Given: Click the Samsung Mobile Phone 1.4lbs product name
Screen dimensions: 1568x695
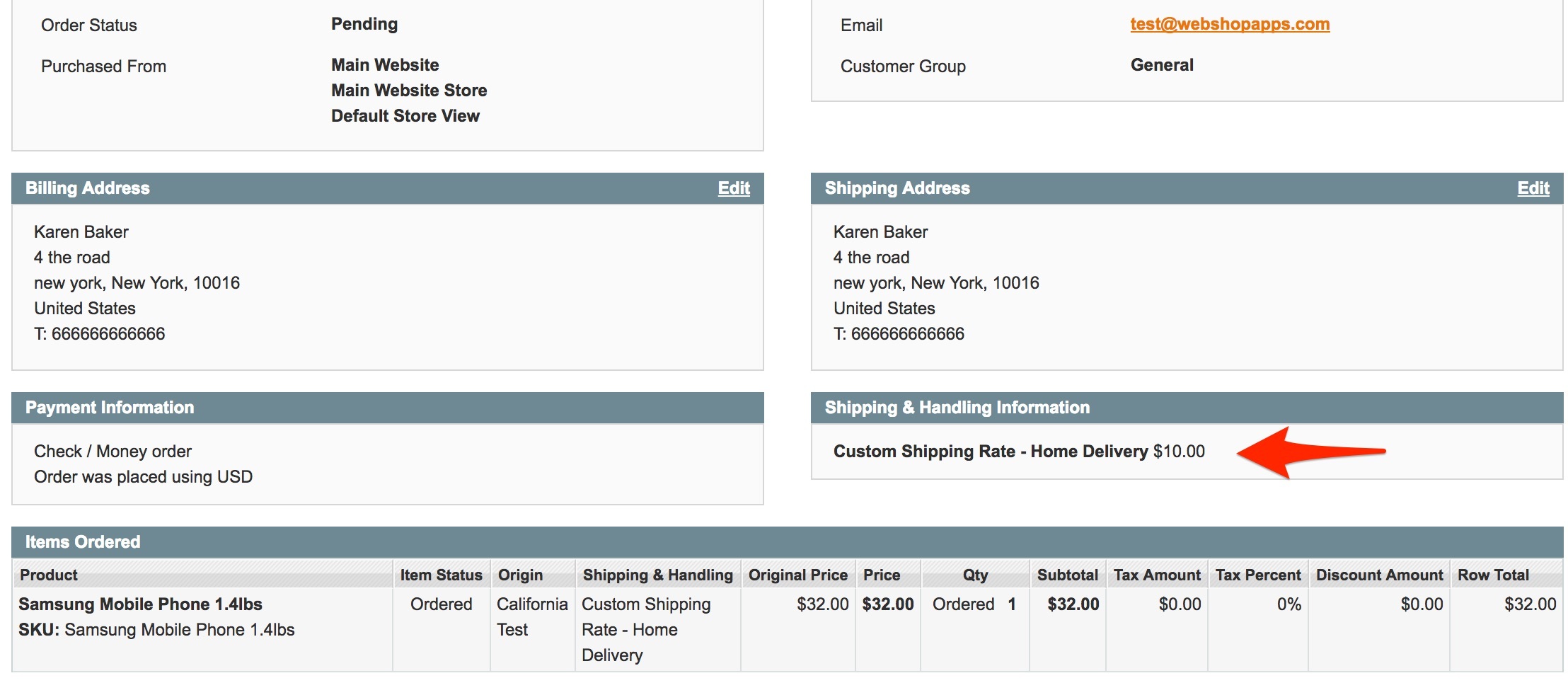Looking at the screenshot, I should tap(140, 604).
